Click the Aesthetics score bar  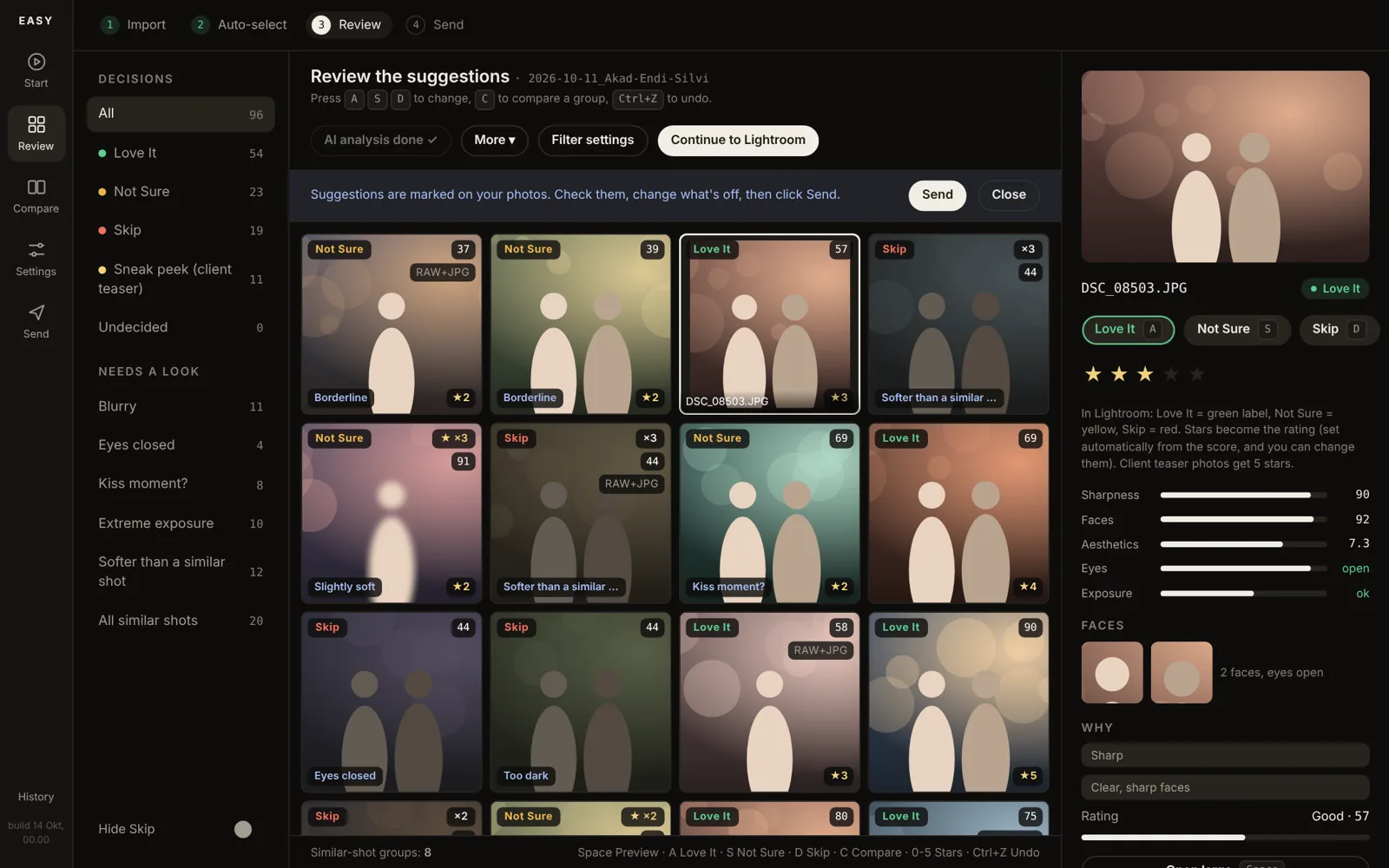click(x=1243, y=544)
